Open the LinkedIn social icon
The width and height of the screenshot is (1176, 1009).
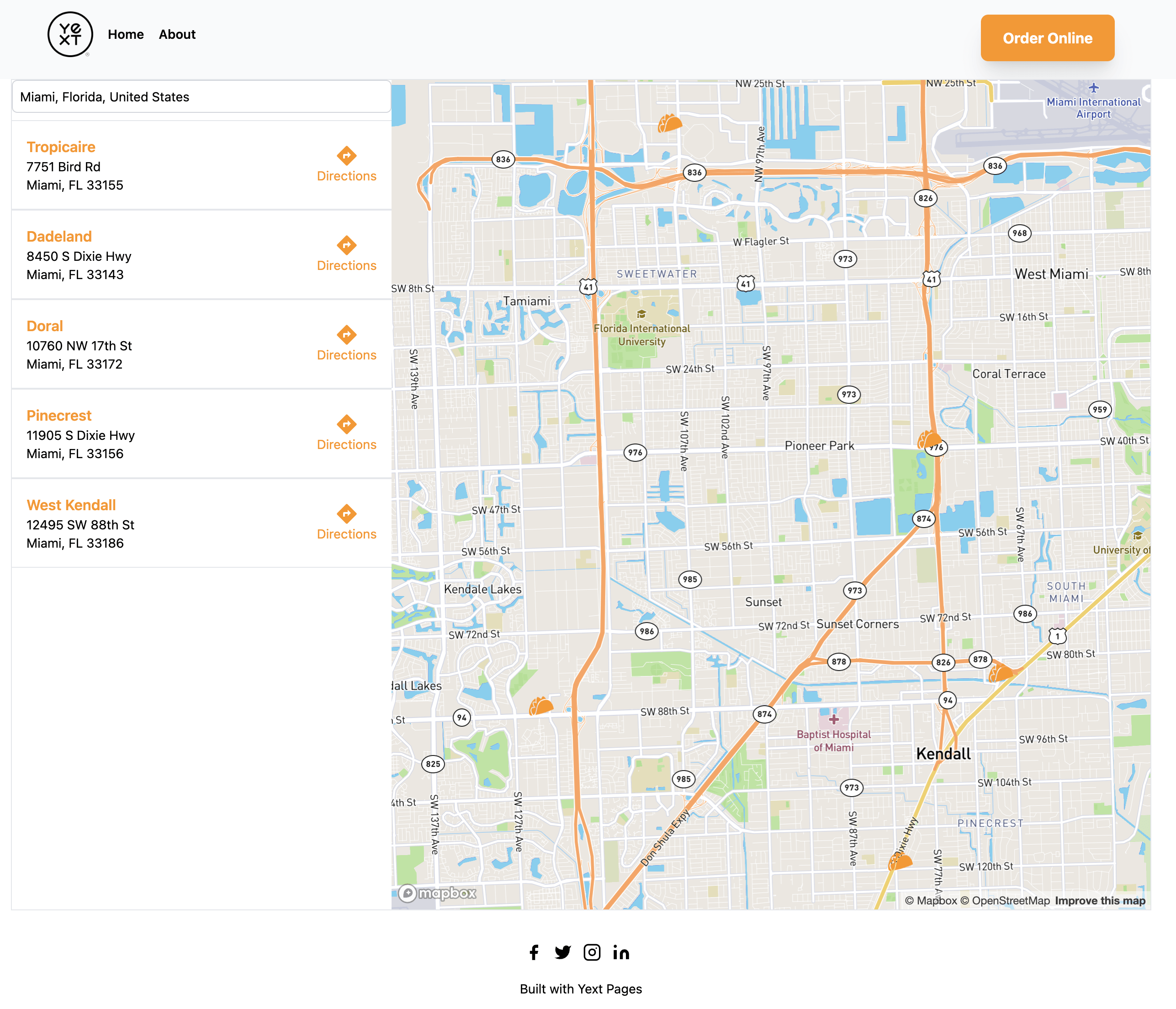621,952
